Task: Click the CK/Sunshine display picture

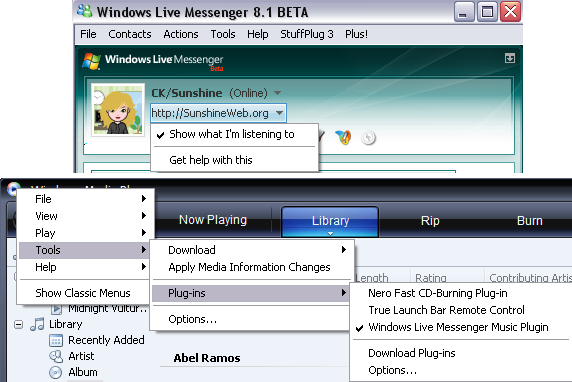Action: coord(118,110)
